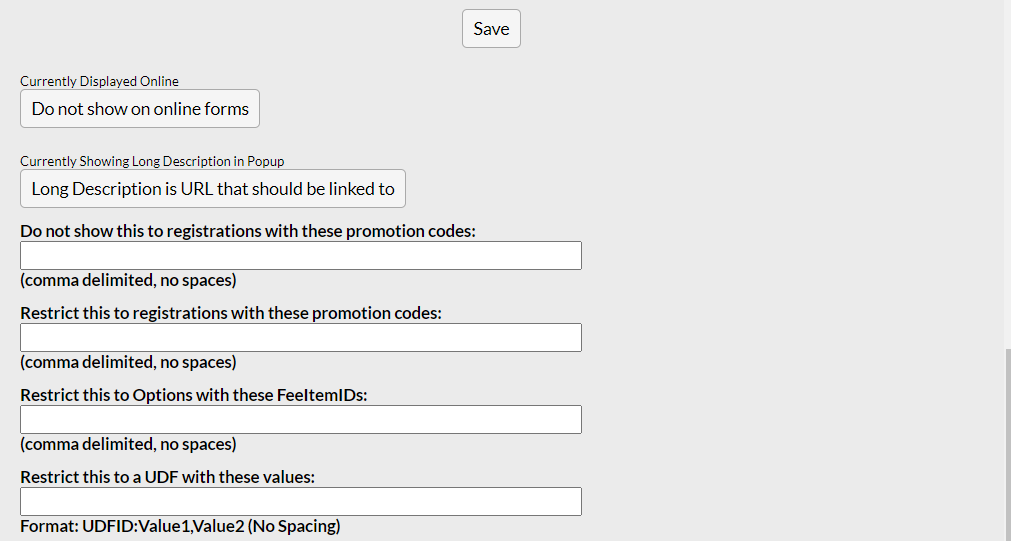Click 'Restrict this to registrations with these promotion codes' label
The height and width of the screenshot is (541, 1011).
click(x=230, y=313)
